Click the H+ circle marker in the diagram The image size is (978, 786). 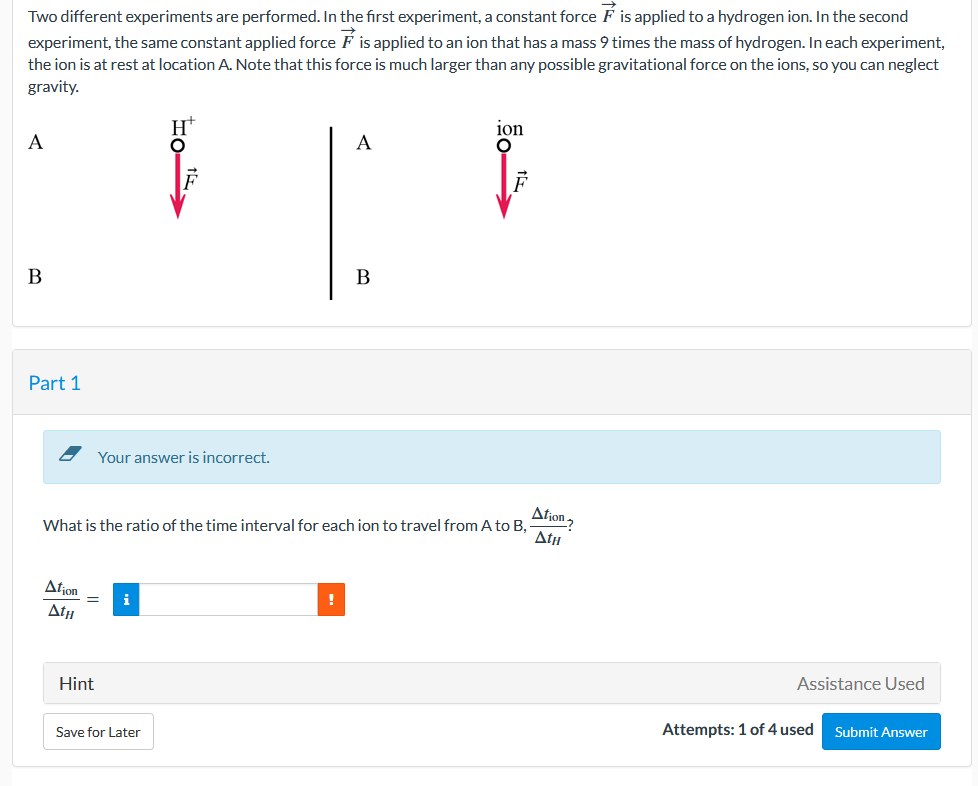pos(178,144)
